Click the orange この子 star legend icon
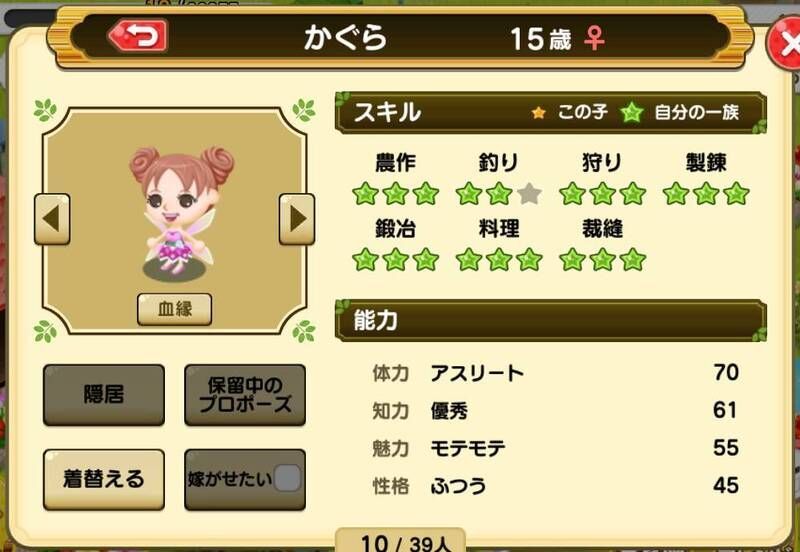This screenshot has height=552, width=800. 538,112
